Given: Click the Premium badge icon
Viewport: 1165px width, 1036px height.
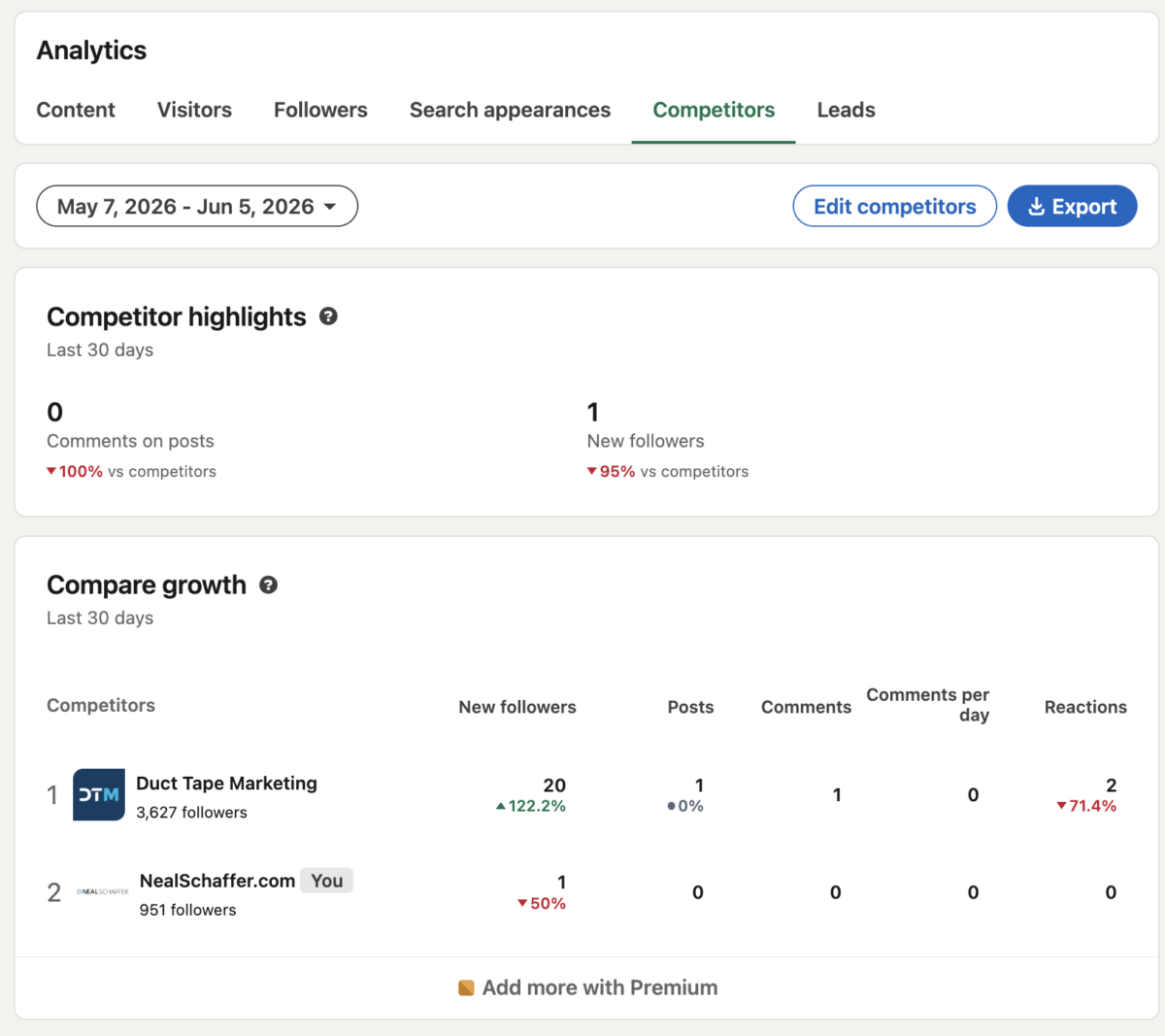Looking at the screenshot, I should point(466,987).
